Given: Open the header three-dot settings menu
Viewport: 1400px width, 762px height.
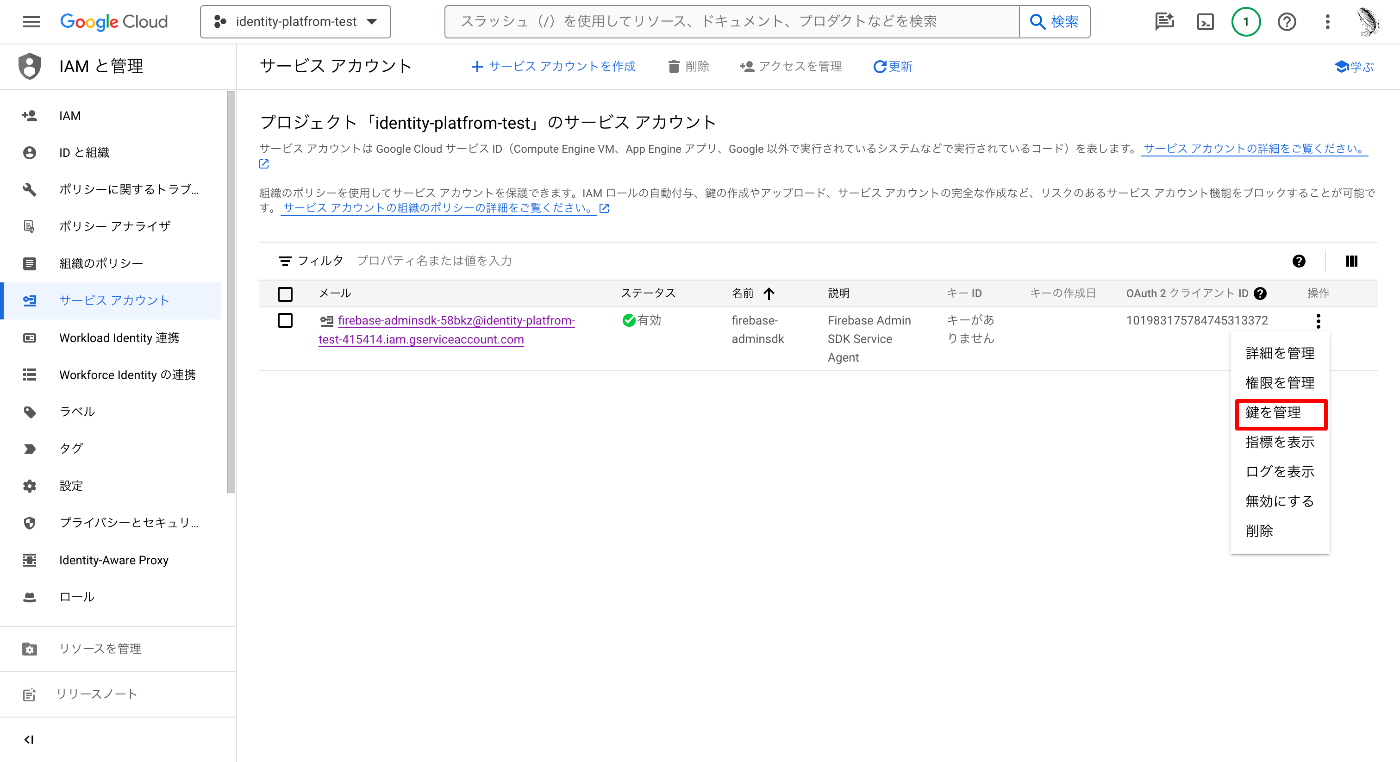Looking at the screenshot, I should coord(1327,21).
